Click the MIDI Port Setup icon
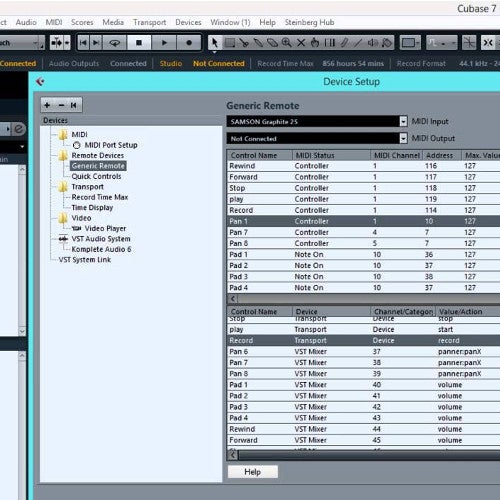Screen dimensions: 500x500 pos(77,145)
